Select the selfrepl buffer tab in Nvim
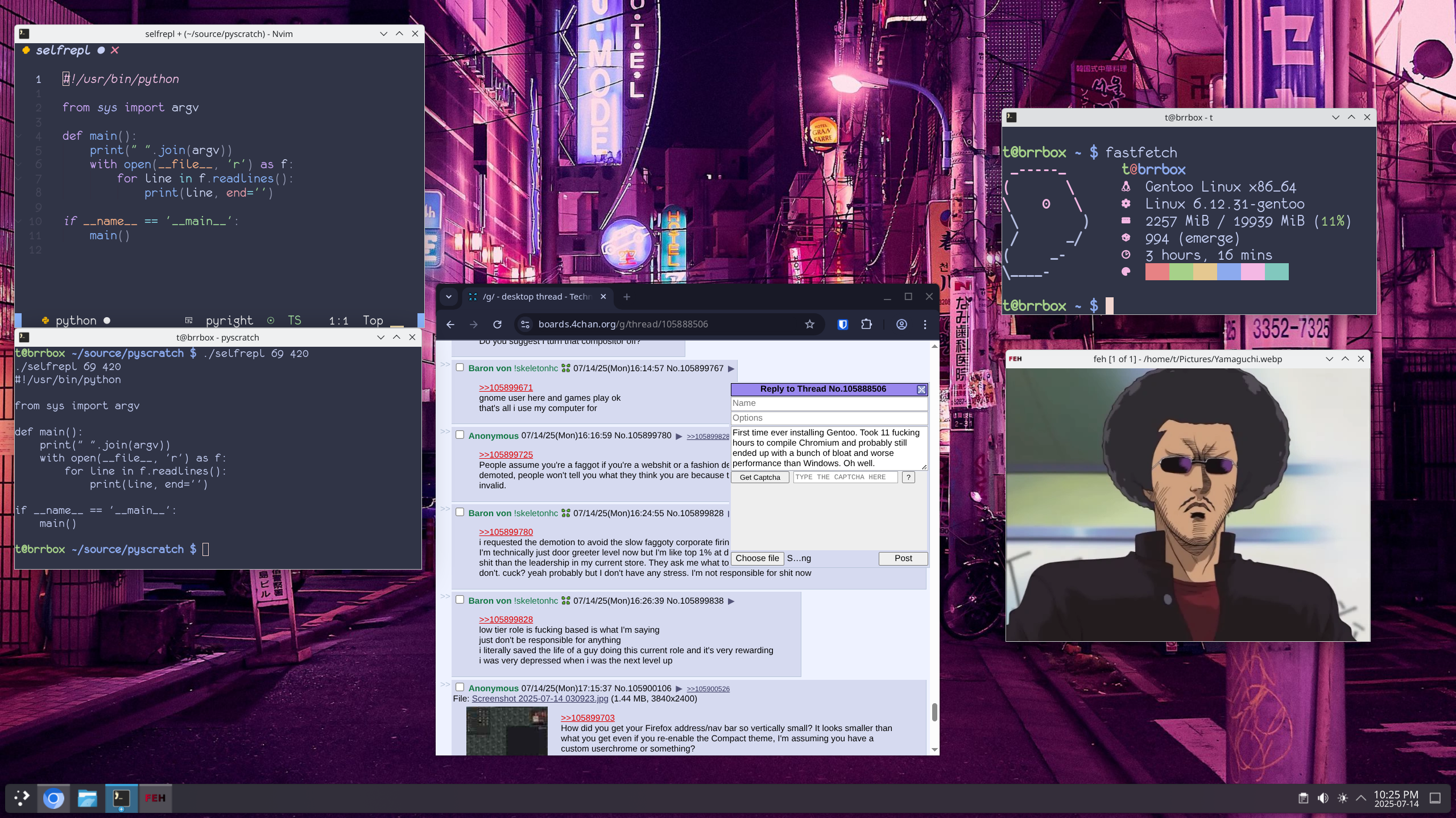This screenshot has width=1456, height=818. (63, 50)
